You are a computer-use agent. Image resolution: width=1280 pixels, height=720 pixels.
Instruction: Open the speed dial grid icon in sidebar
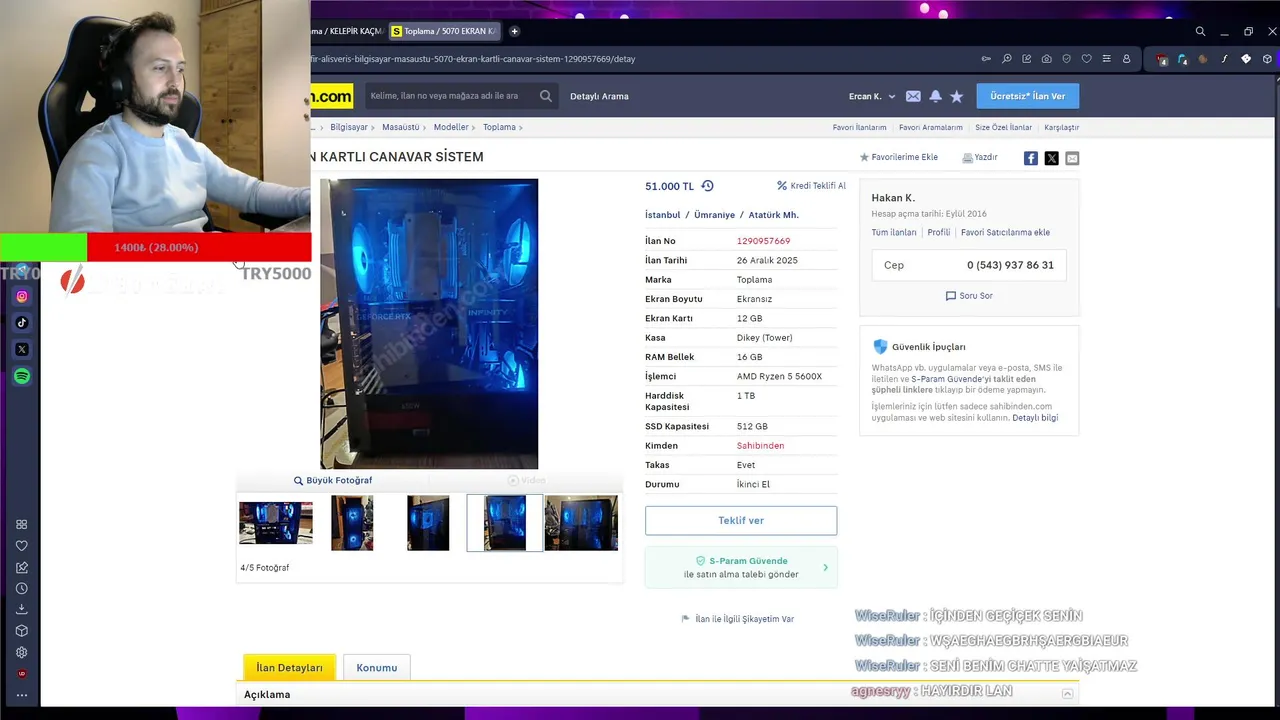pos(21,524)
